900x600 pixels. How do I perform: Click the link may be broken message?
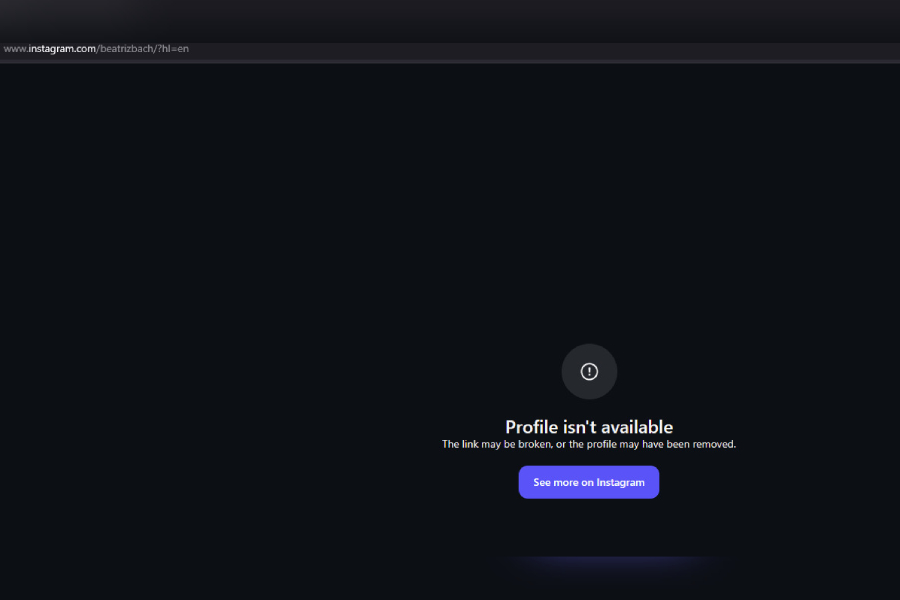589,444
